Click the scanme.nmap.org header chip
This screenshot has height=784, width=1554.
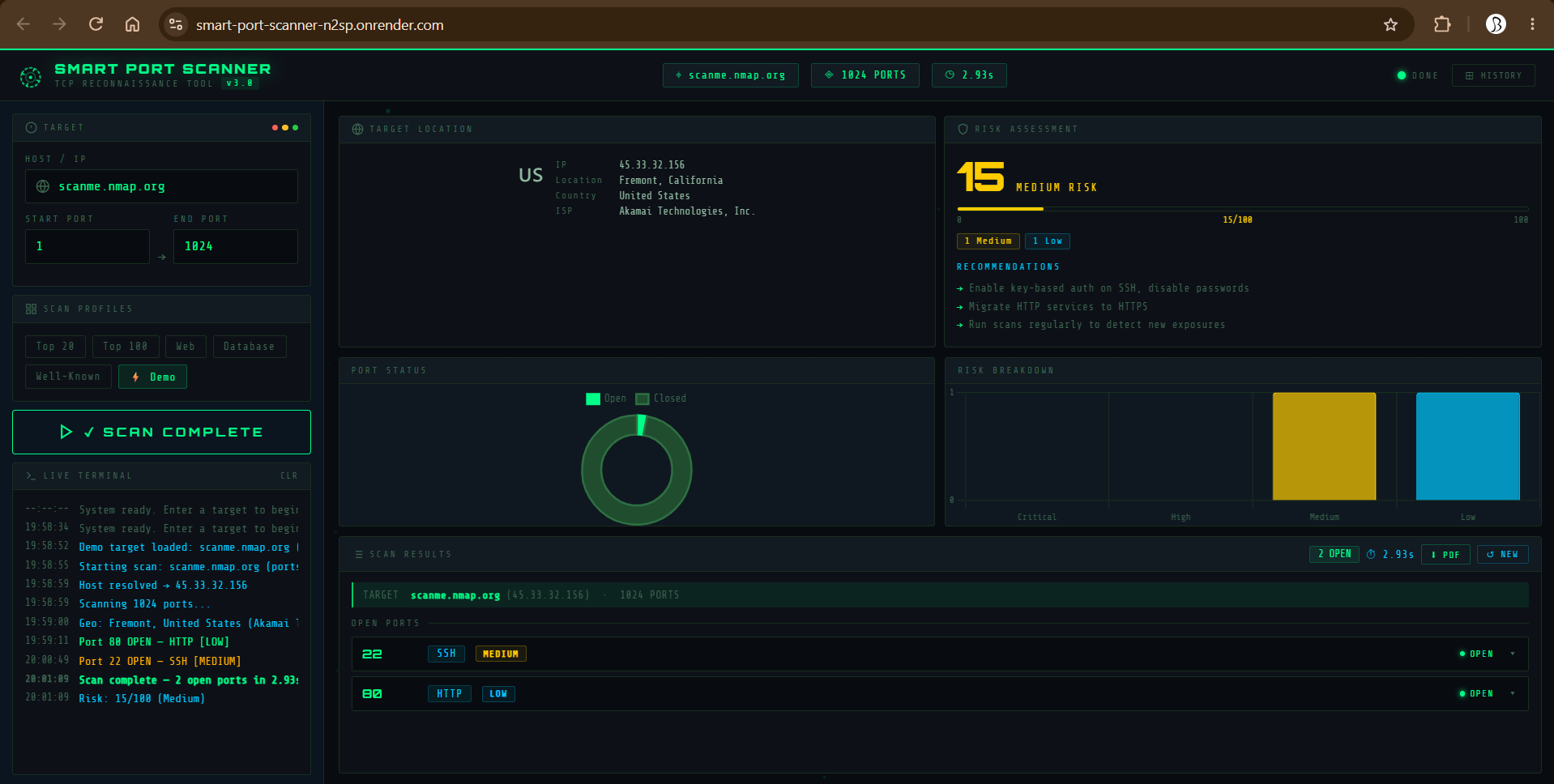730,75
